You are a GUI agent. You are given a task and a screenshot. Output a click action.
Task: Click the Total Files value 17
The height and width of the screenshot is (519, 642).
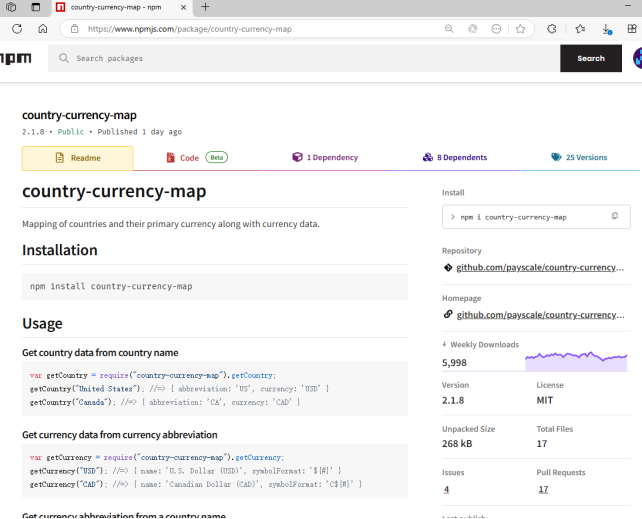click(x=542, y=444)
